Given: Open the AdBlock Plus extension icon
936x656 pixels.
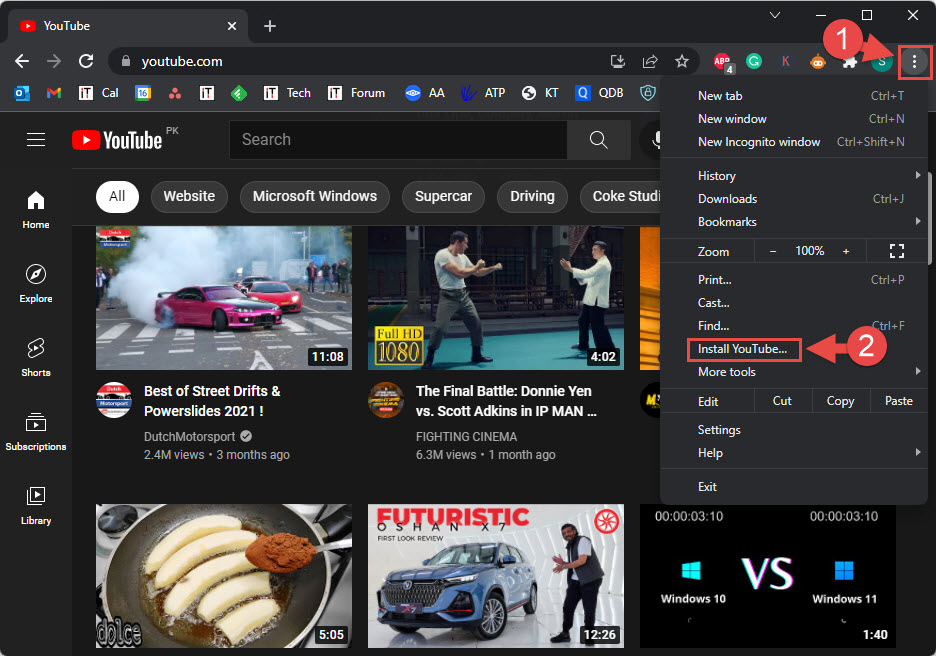Looking at the screenshot, I should 722,61.
